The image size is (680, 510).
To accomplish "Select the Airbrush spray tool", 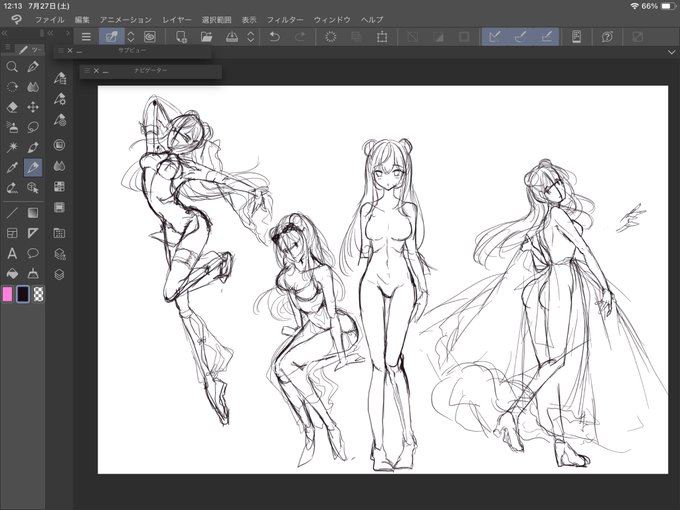I will (x=12, y=127).
